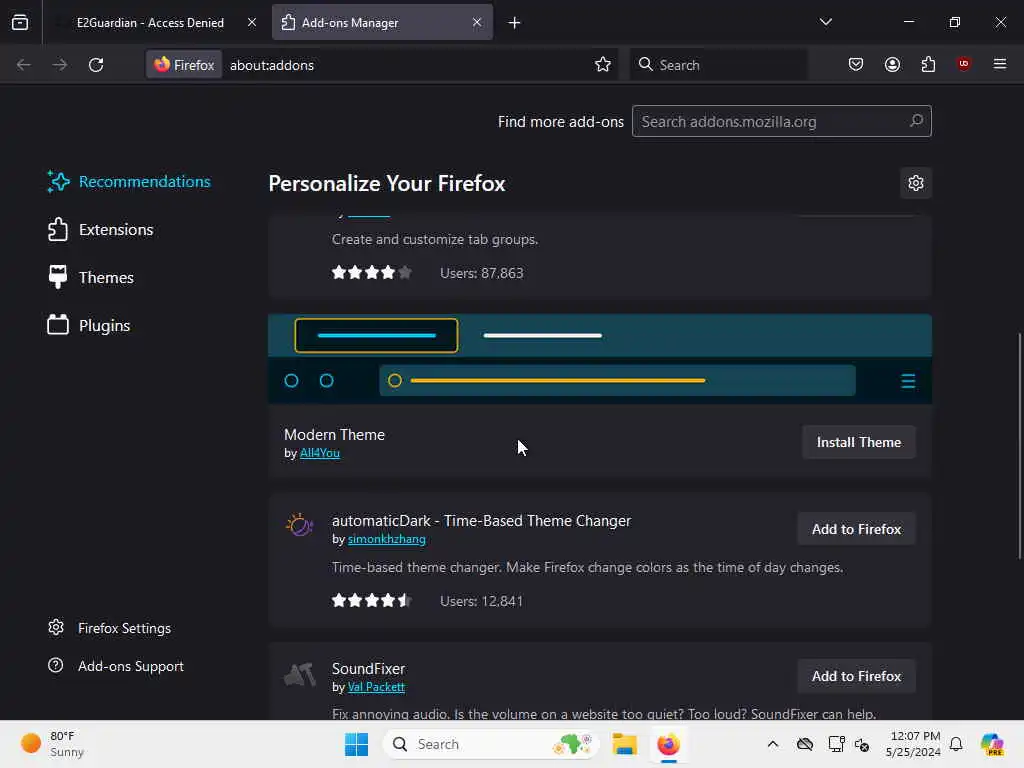Click the Firefox identity badge in address bar
This screenshot has height=768, width=1024.
click(x=184, y=65)
